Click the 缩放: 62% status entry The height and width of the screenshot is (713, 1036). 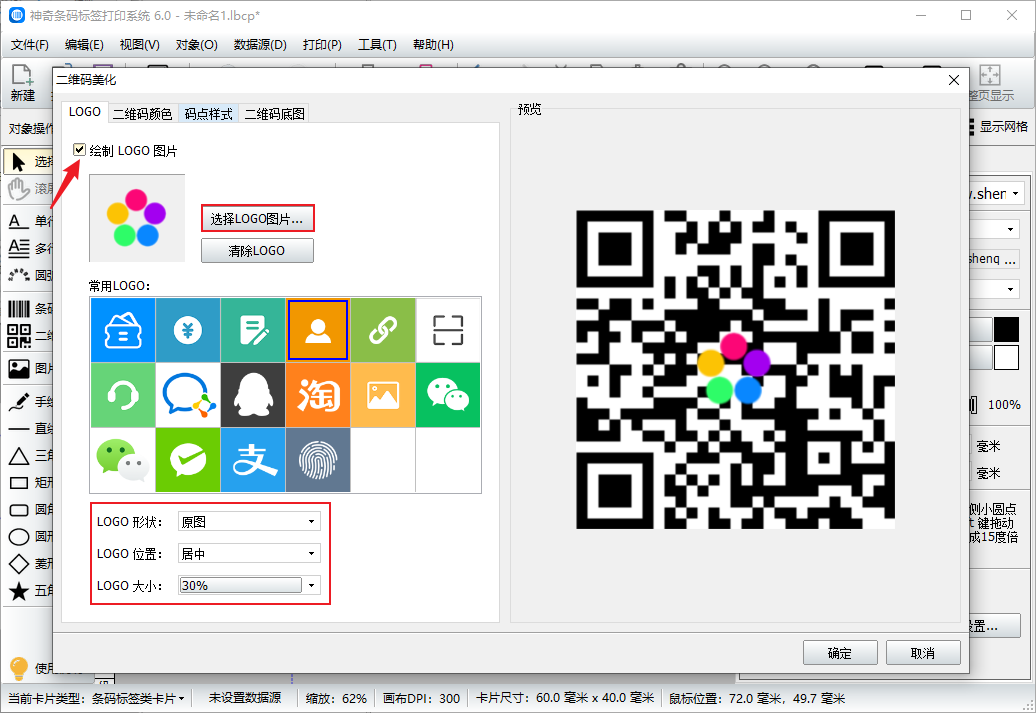point(336,698)
